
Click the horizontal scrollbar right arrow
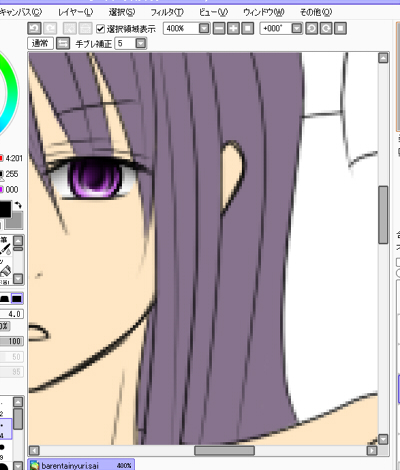pyautogui.click(x=372, y=451)
